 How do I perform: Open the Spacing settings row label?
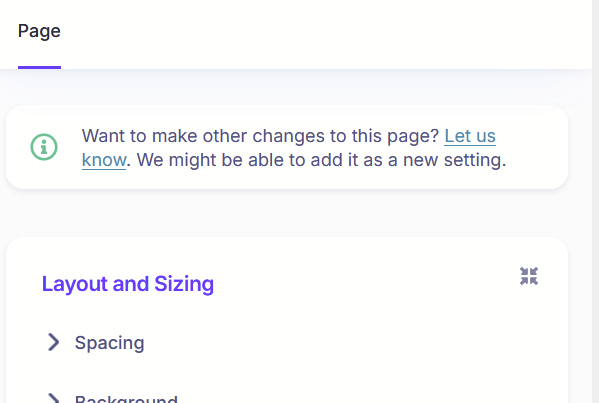(x=109, y=343)
